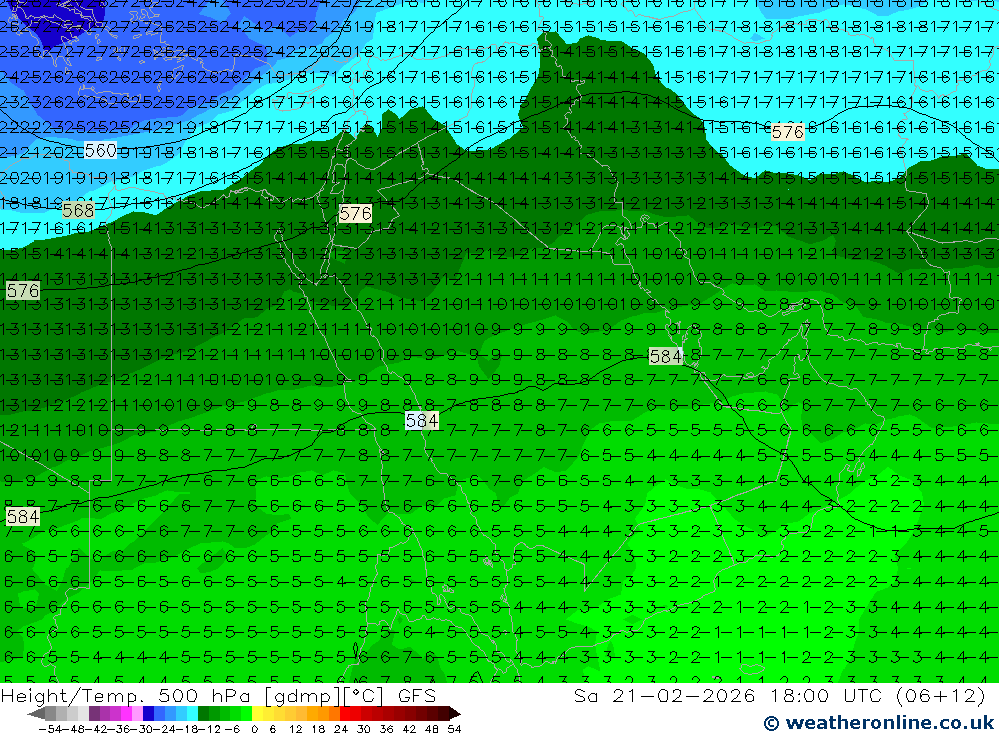This screenshot has height=733, width=1000.
Task: Click the Sa 21-02-2026 date text
Action: coord(664,695)
